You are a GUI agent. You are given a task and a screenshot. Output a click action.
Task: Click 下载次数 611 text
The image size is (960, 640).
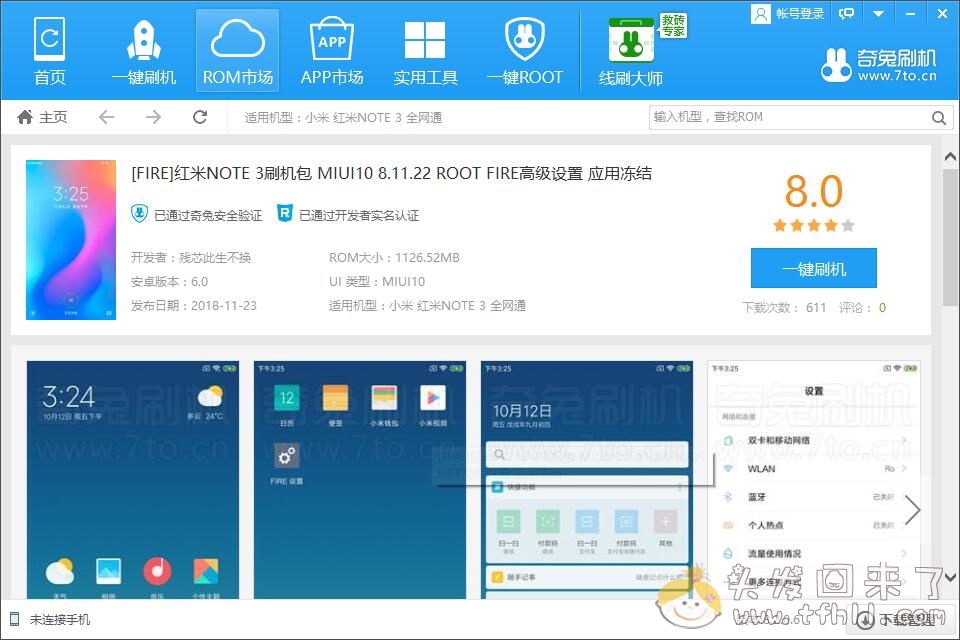784,307
